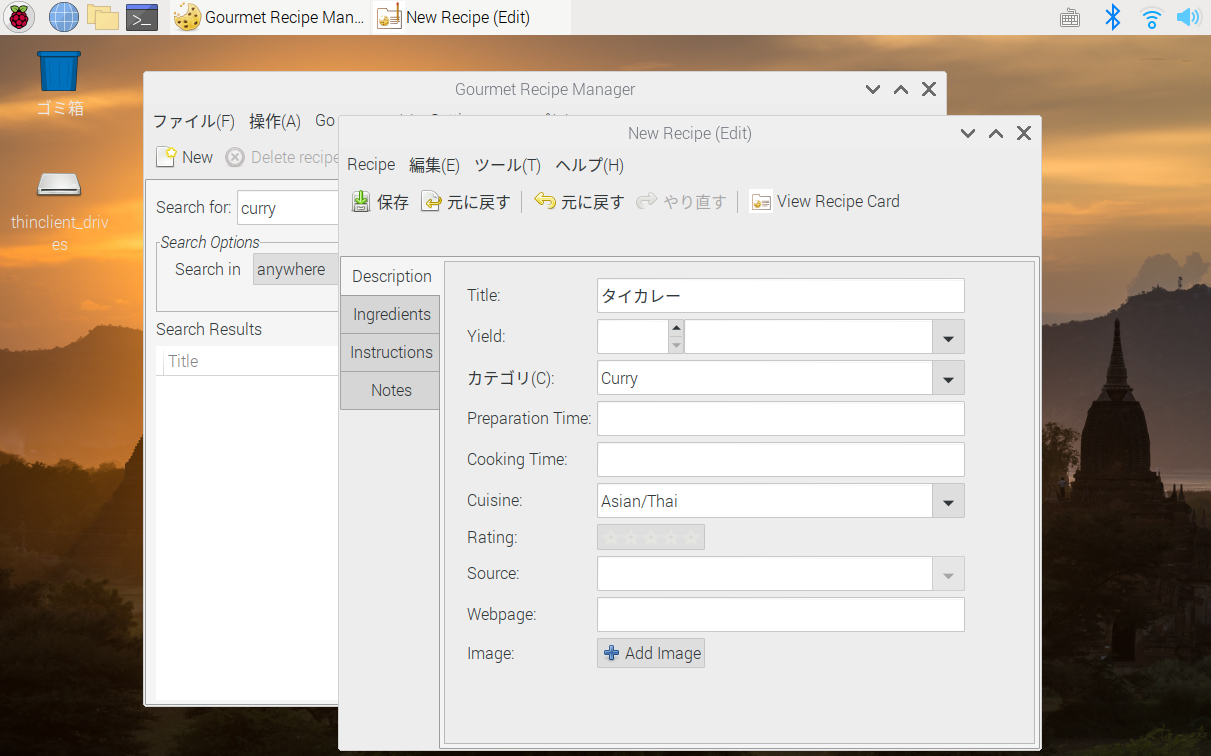
Task: Click the 元に戻す revert toolbar icon
Action: click(431, 201)
